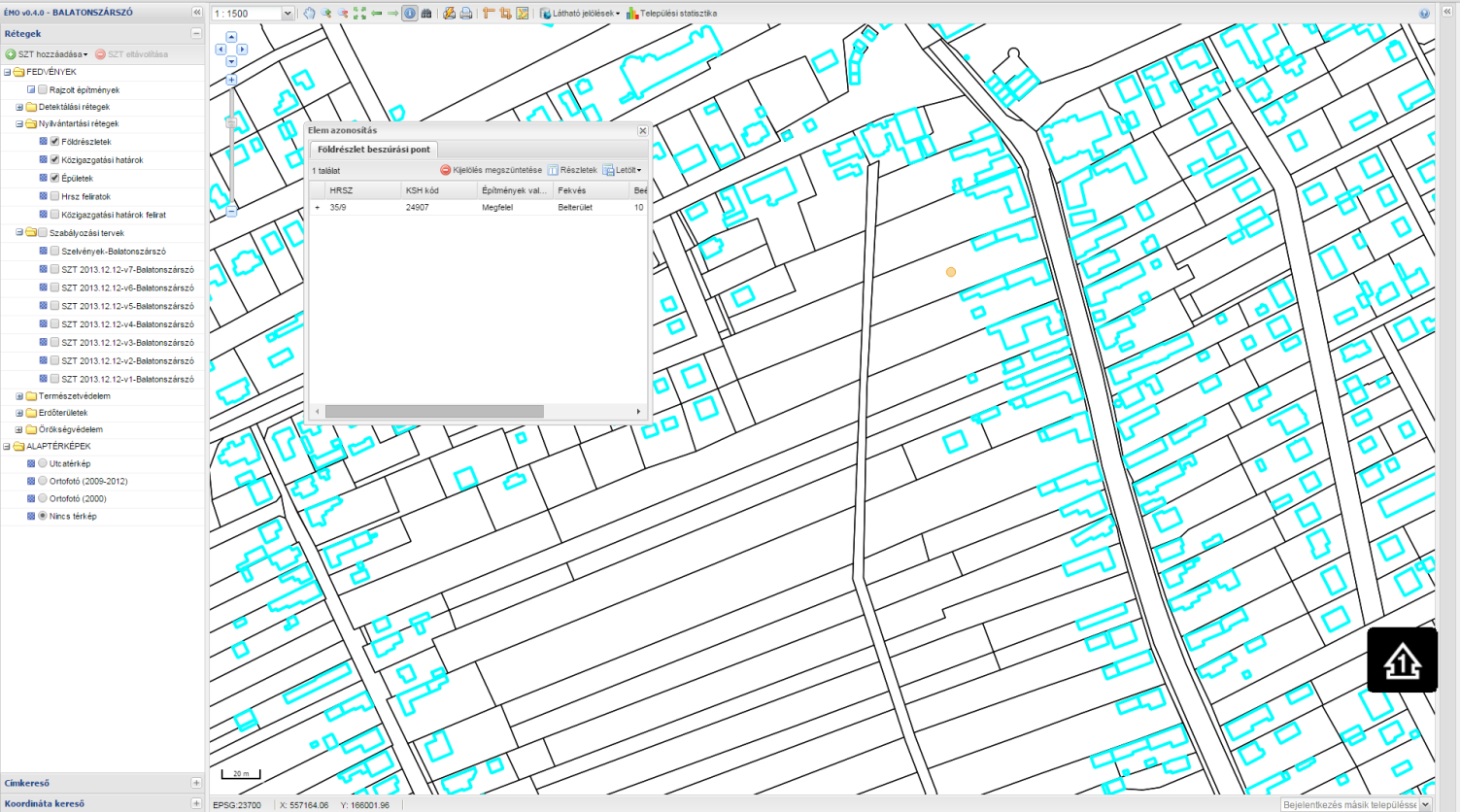This screenshot has height=812, width=1460.
Task: Activate the zoom-out magnifier tool
Action: tap(343, 14)
